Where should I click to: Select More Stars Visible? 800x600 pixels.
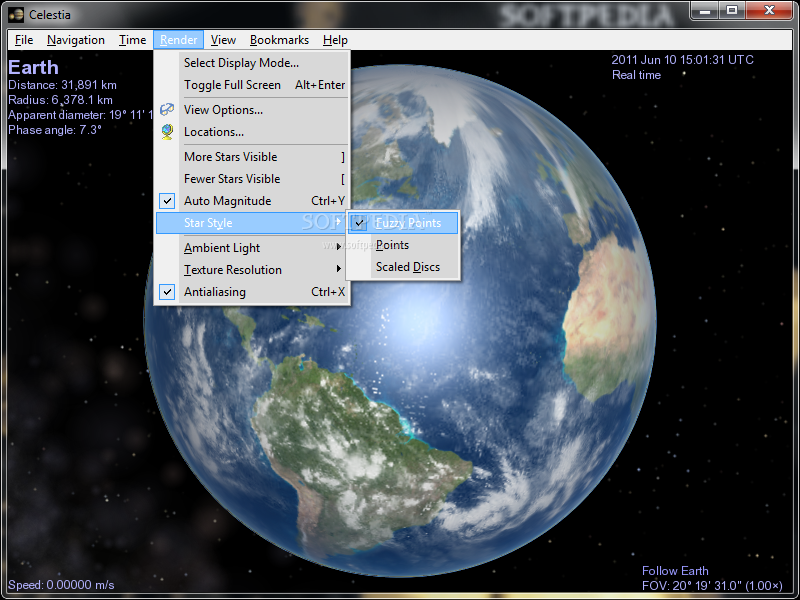point(252,157)
